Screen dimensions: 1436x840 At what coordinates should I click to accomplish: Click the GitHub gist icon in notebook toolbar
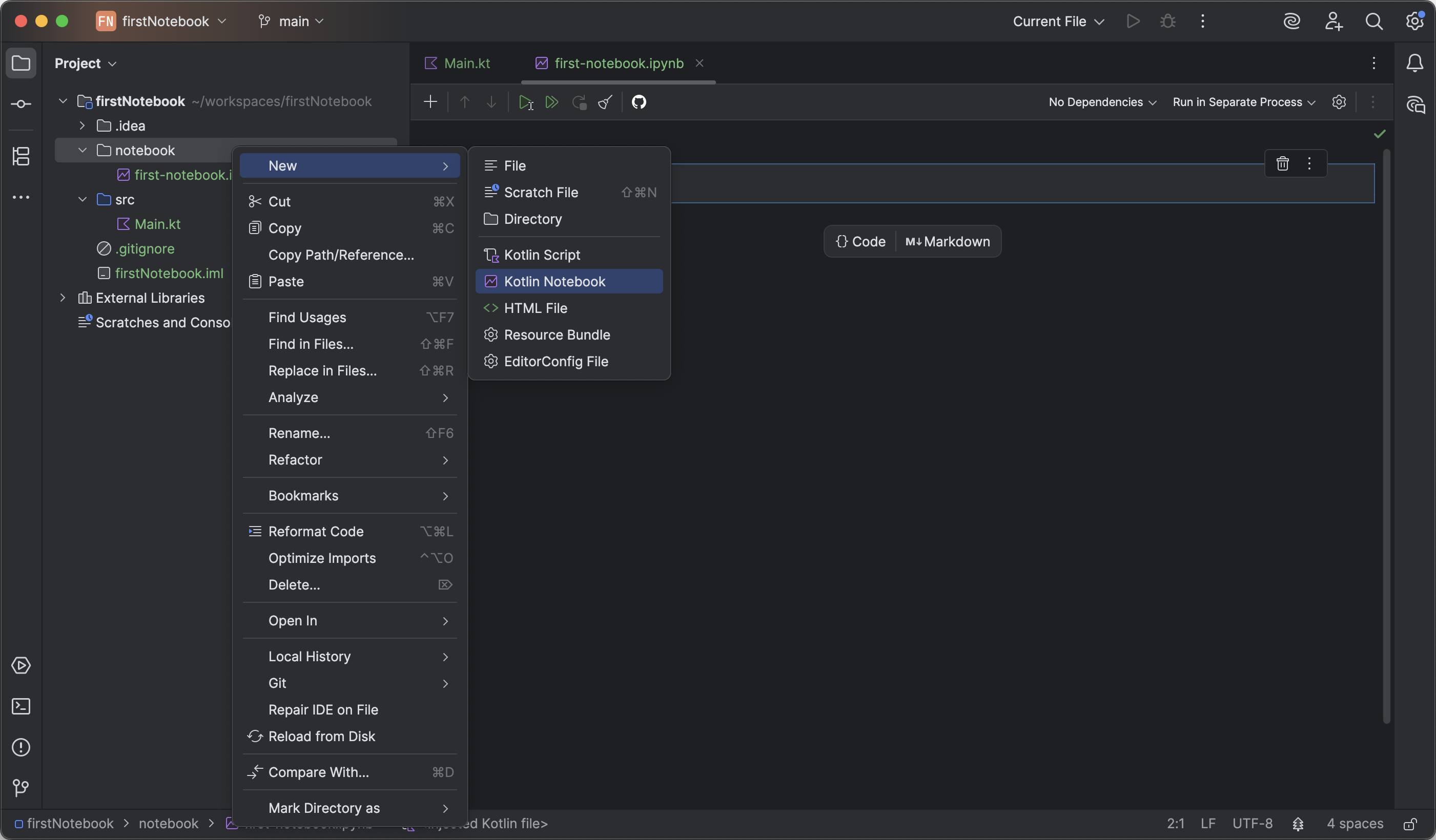(x=639, y=102)
